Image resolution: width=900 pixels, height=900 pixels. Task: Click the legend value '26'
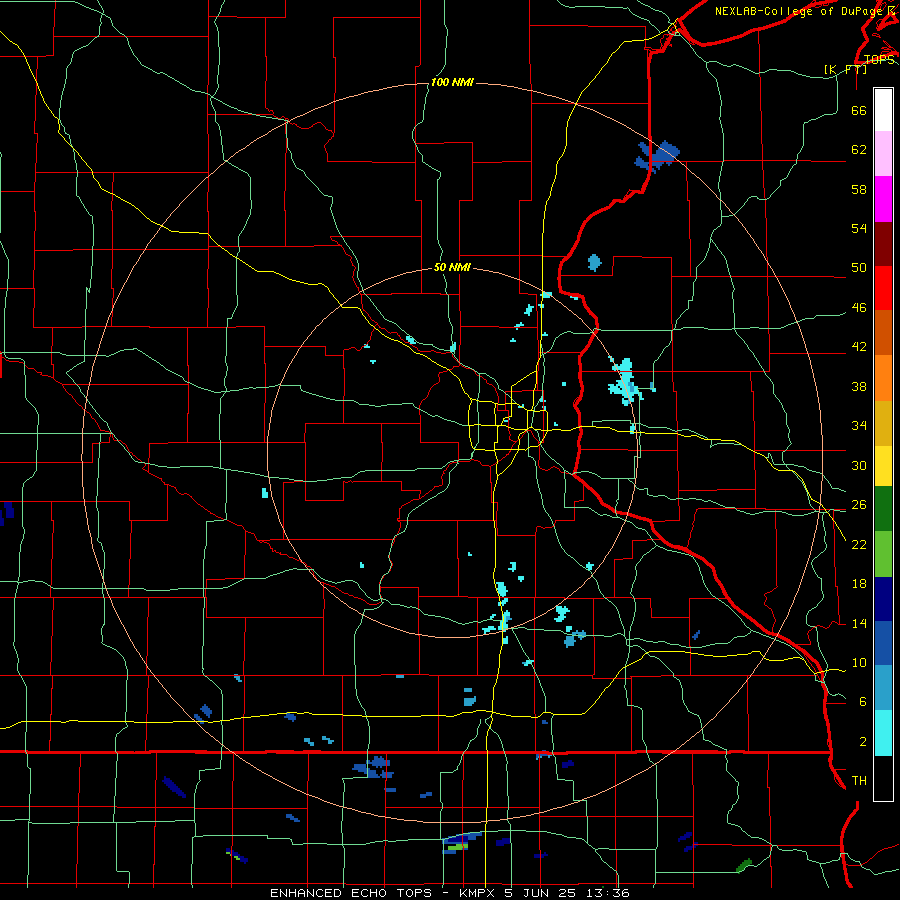coord(859,505)
